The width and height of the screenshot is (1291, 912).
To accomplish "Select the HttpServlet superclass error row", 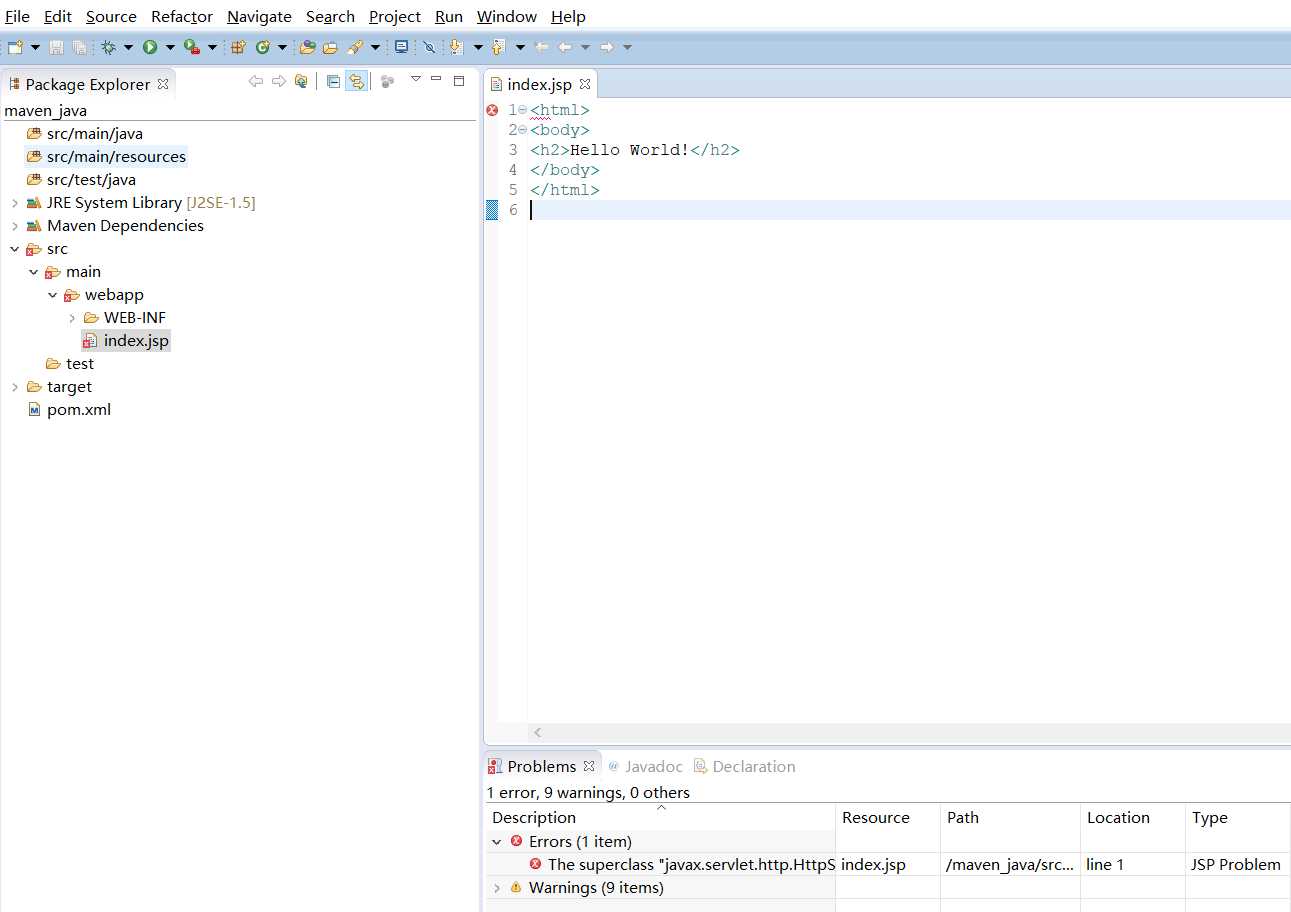I will click(888, 865).
